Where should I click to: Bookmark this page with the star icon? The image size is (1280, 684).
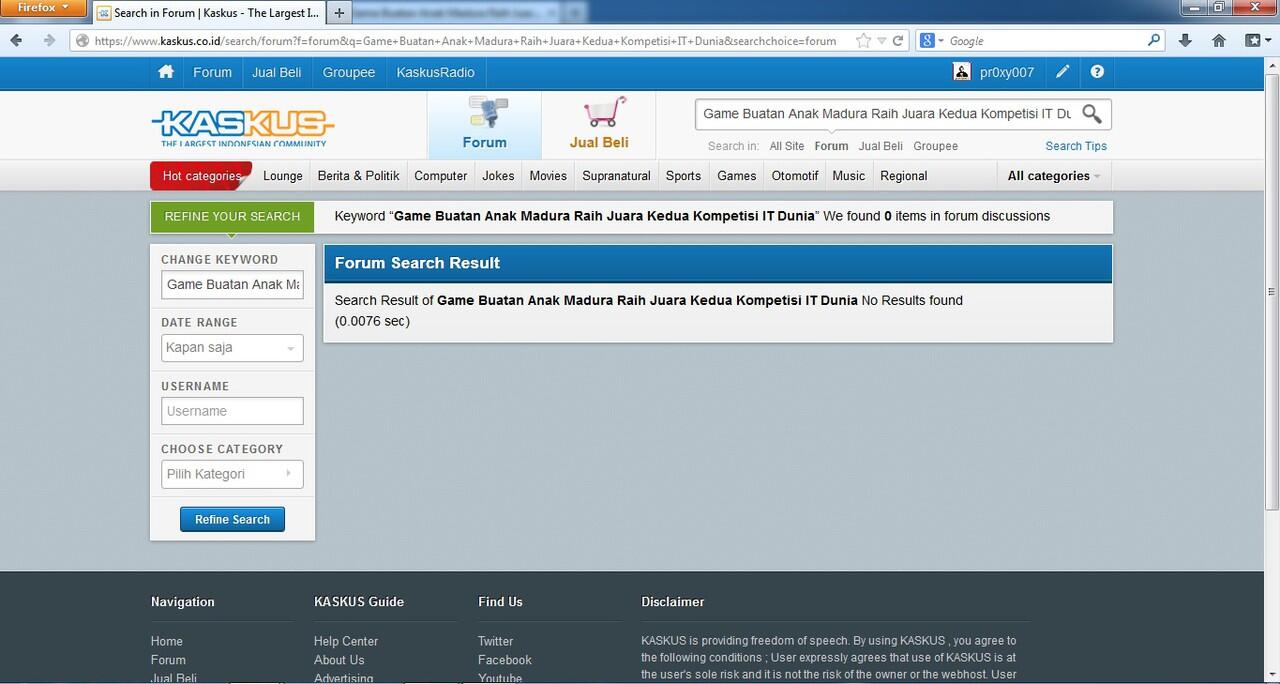[x=863, y=41]
